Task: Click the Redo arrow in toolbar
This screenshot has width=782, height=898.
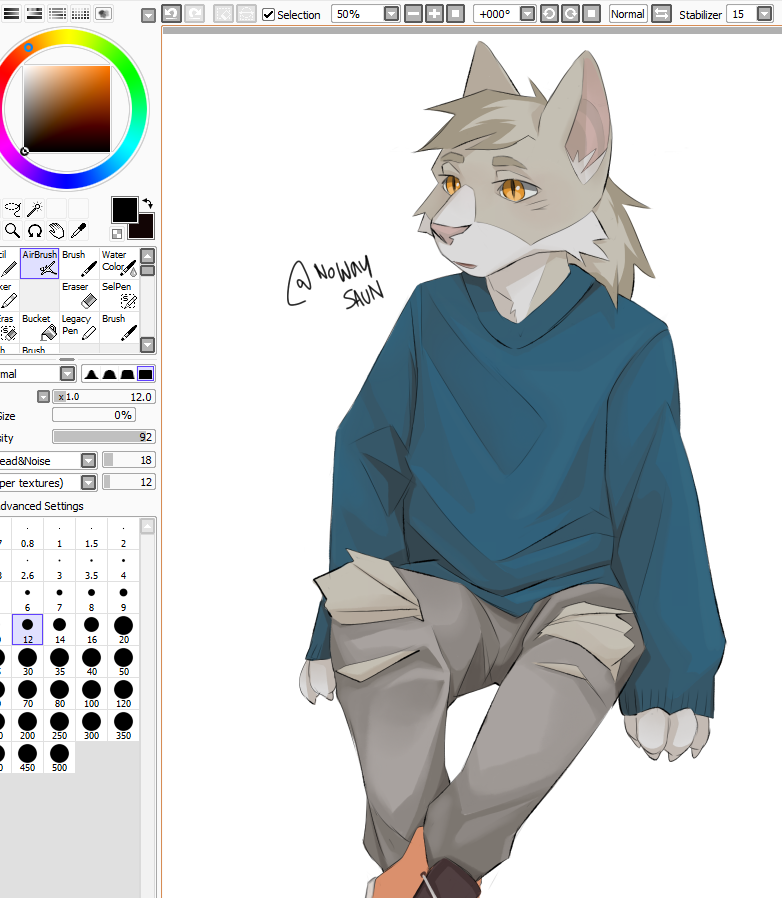Action: (x=195, y=14)
